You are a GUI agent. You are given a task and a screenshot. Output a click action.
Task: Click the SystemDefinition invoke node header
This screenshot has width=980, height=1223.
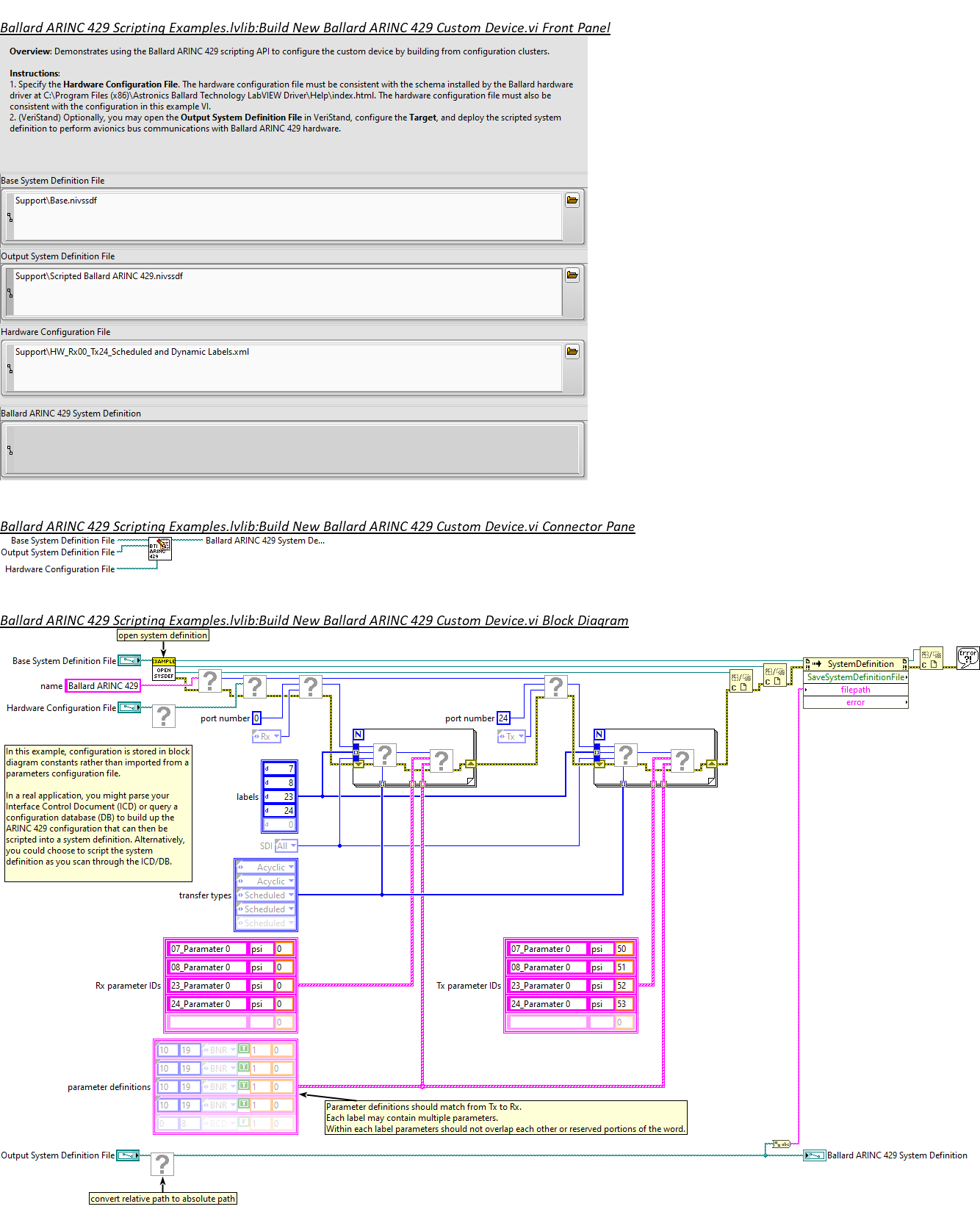tap(856, 664)
